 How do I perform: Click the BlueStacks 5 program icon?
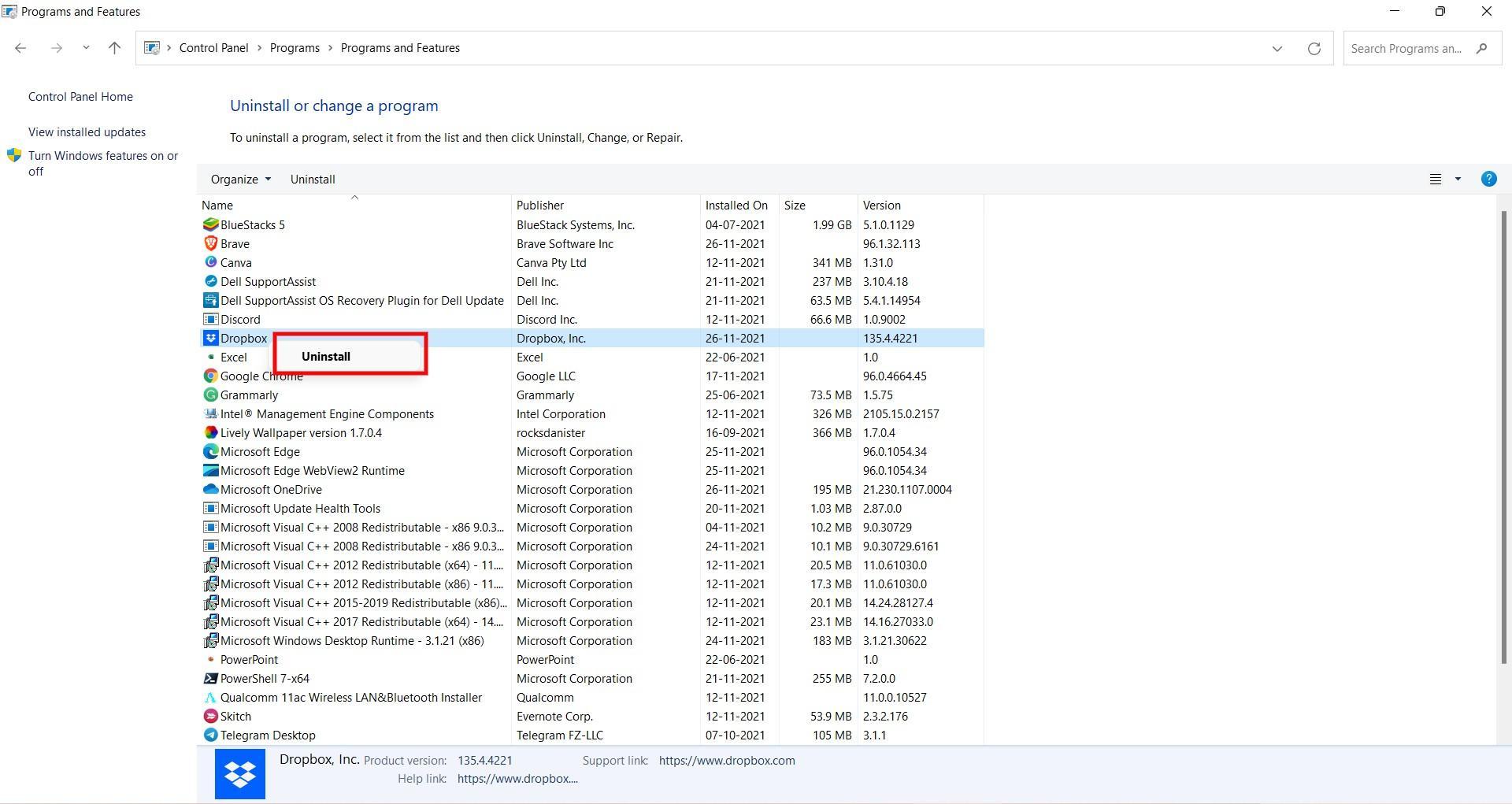tap(210, 224)
